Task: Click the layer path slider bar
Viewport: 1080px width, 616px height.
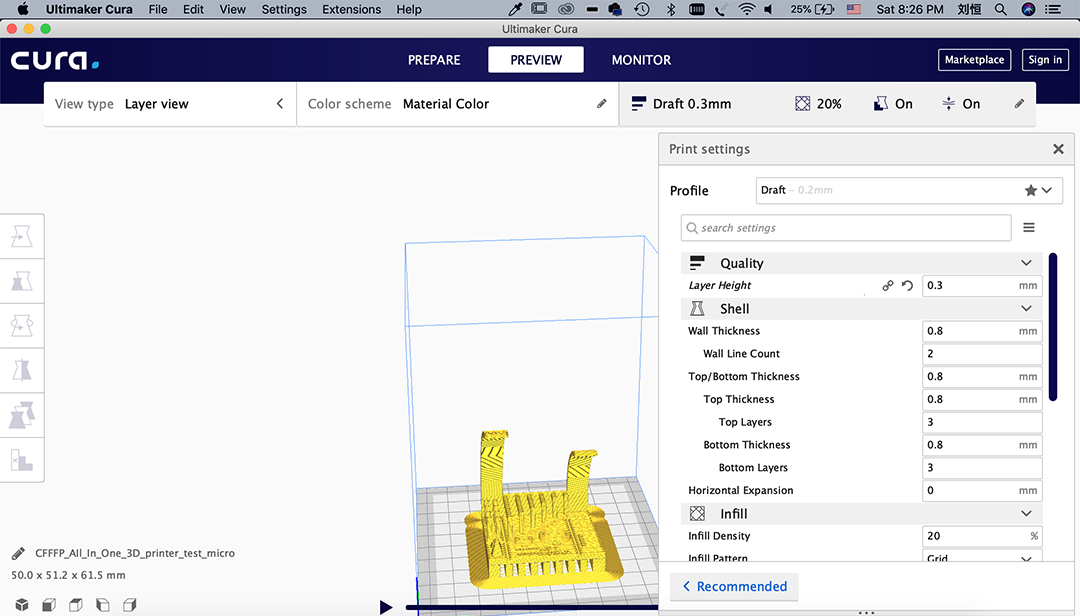Action: click(x=532, y=607)
